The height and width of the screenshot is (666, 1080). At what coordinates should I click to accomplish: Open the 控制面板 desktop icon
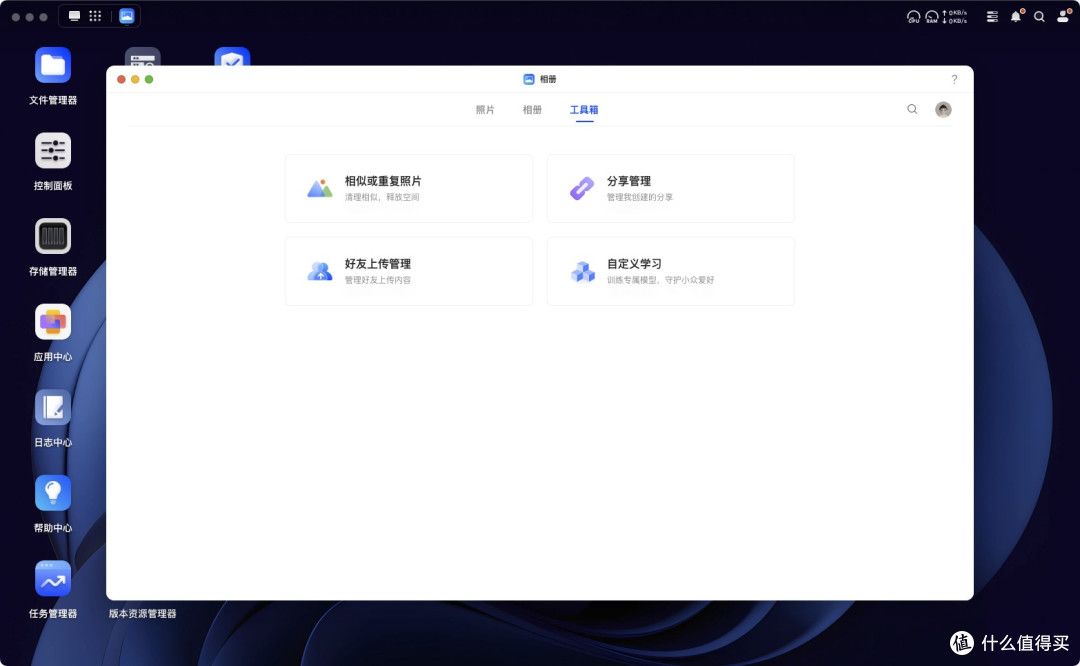pos(53,151)
